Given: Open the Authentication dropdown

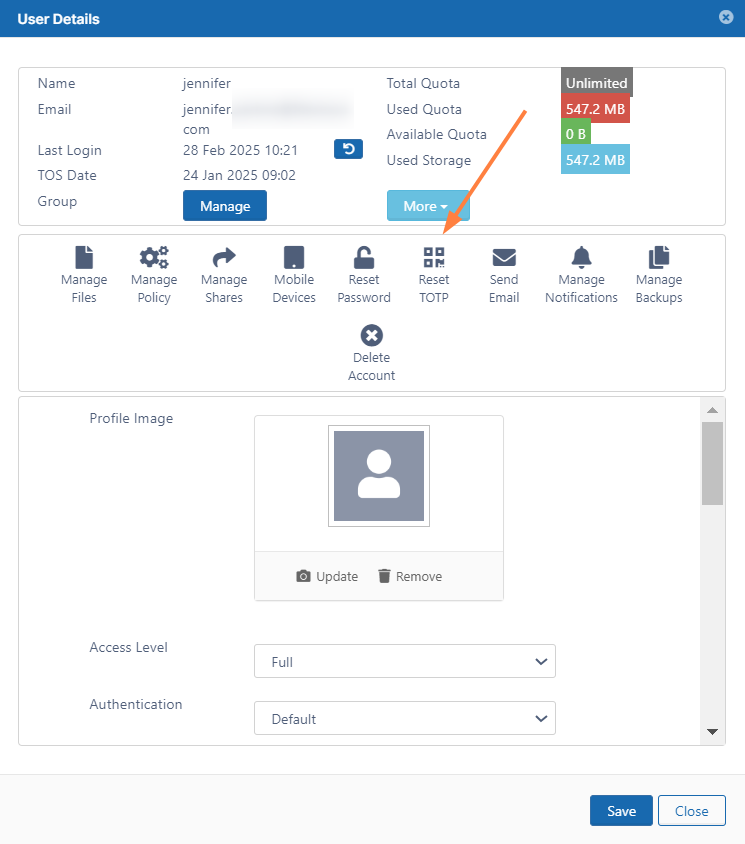Looking at the screenshot, I should [405, 719].
